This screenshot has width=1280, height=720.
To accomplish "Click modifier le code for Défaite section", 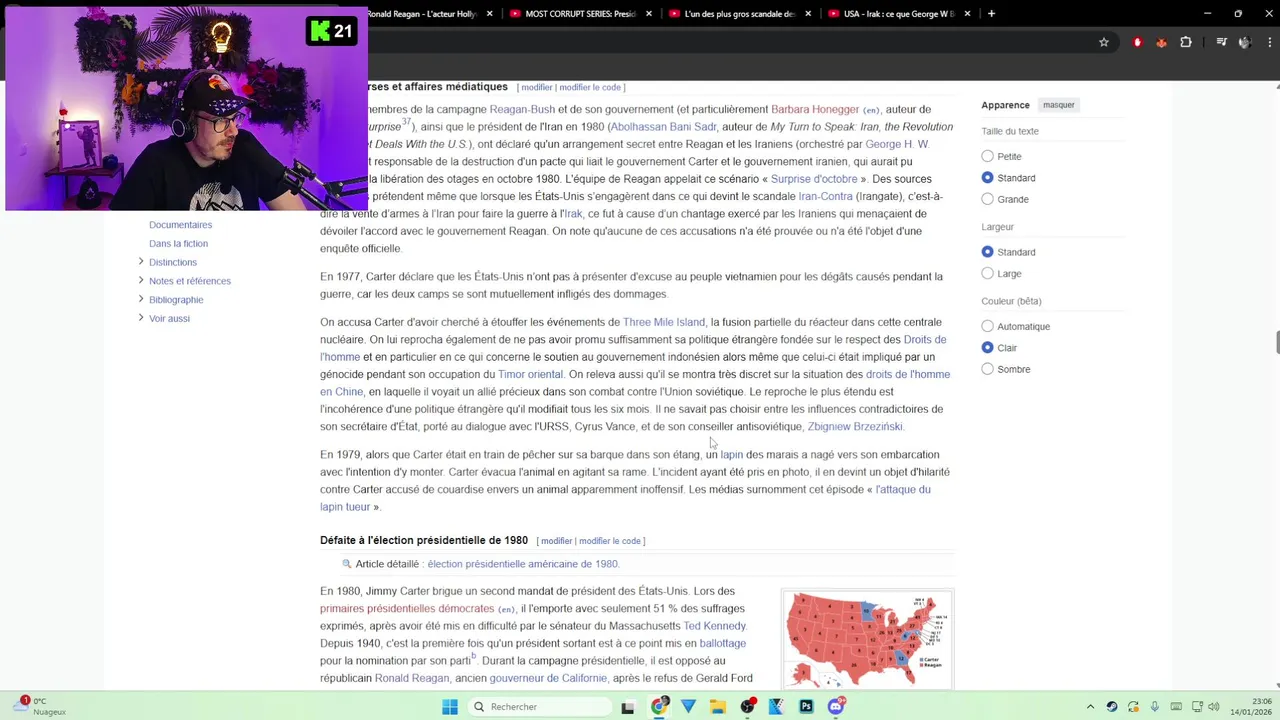I will [610, 541].
